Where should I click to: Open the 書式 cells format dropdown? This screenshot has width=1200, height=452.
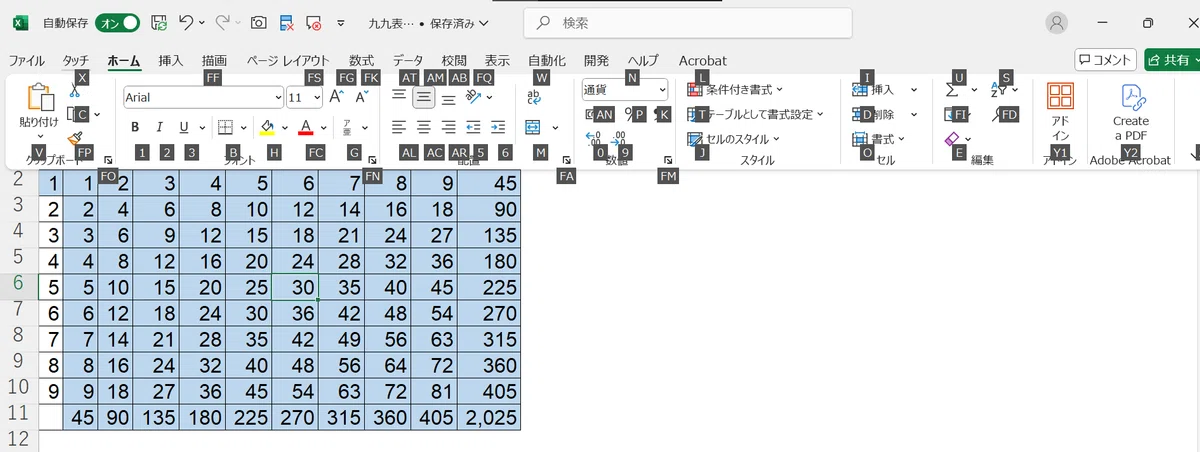pyautogui.click(x=901, y=139)
